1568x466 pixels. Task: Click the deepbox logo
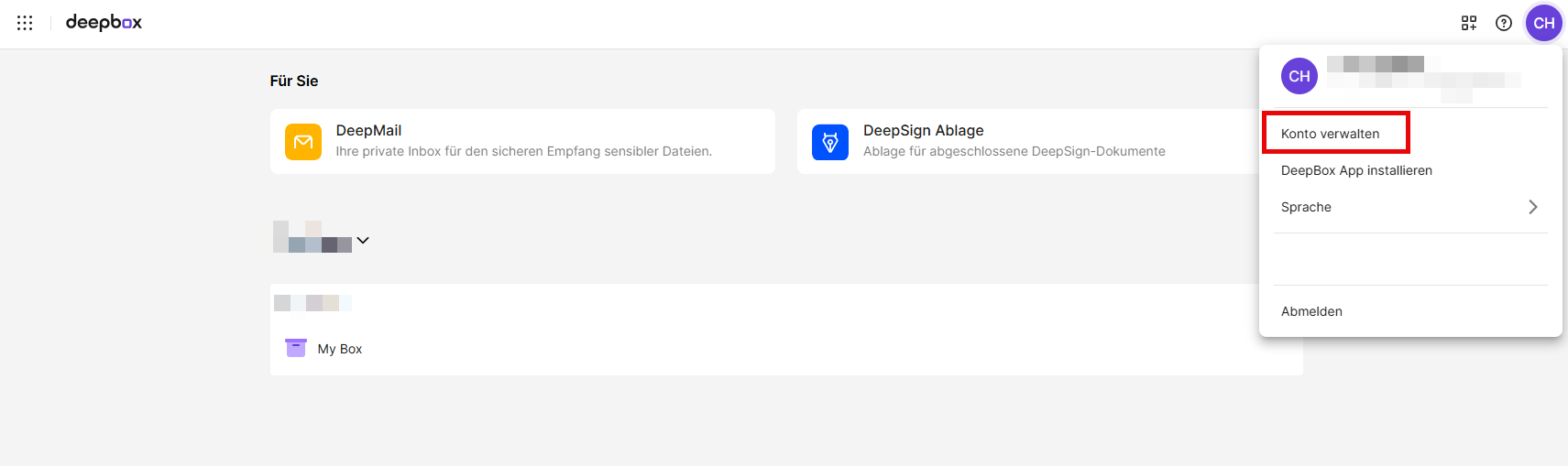(104, 23)
